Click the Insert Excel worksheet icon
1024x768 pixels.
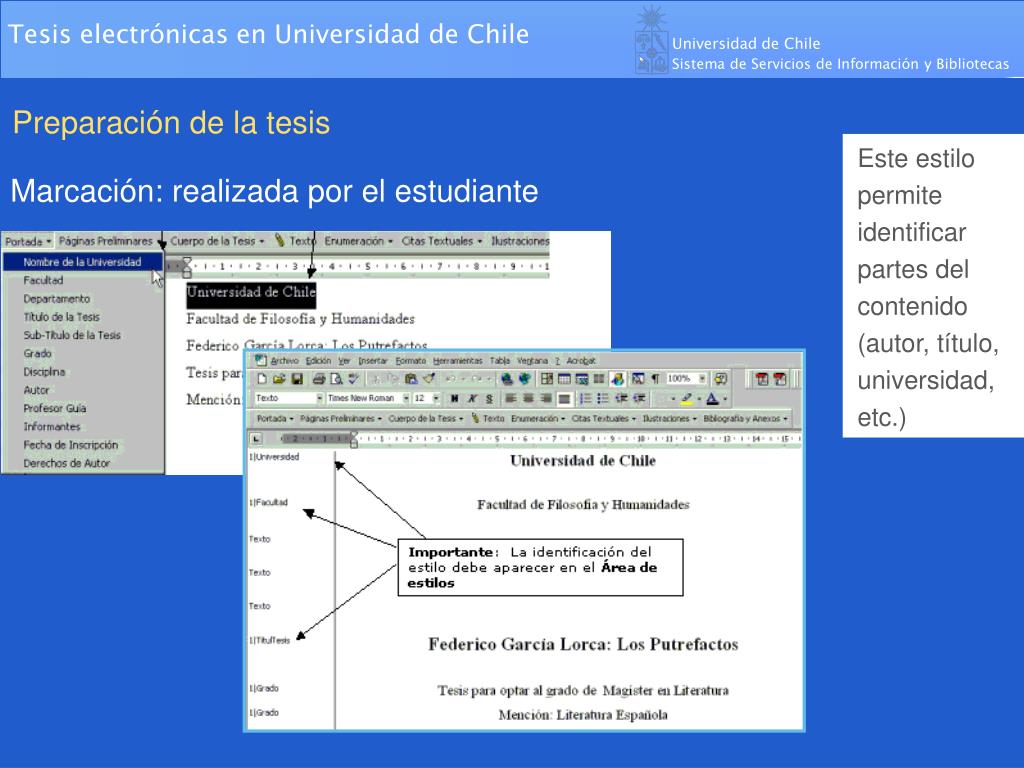(x=582, y=379)
